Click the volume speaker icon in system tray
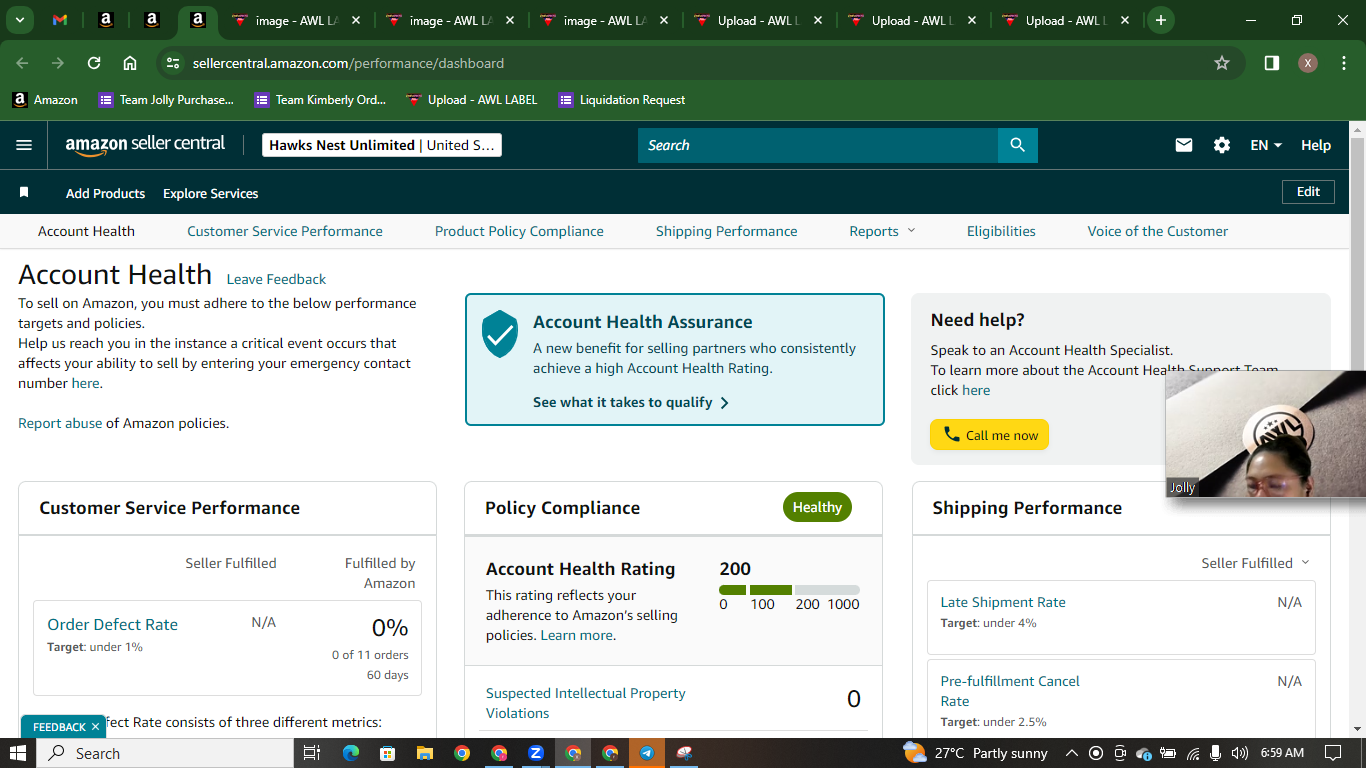Screen dimensions: 1366x768 1240,753
